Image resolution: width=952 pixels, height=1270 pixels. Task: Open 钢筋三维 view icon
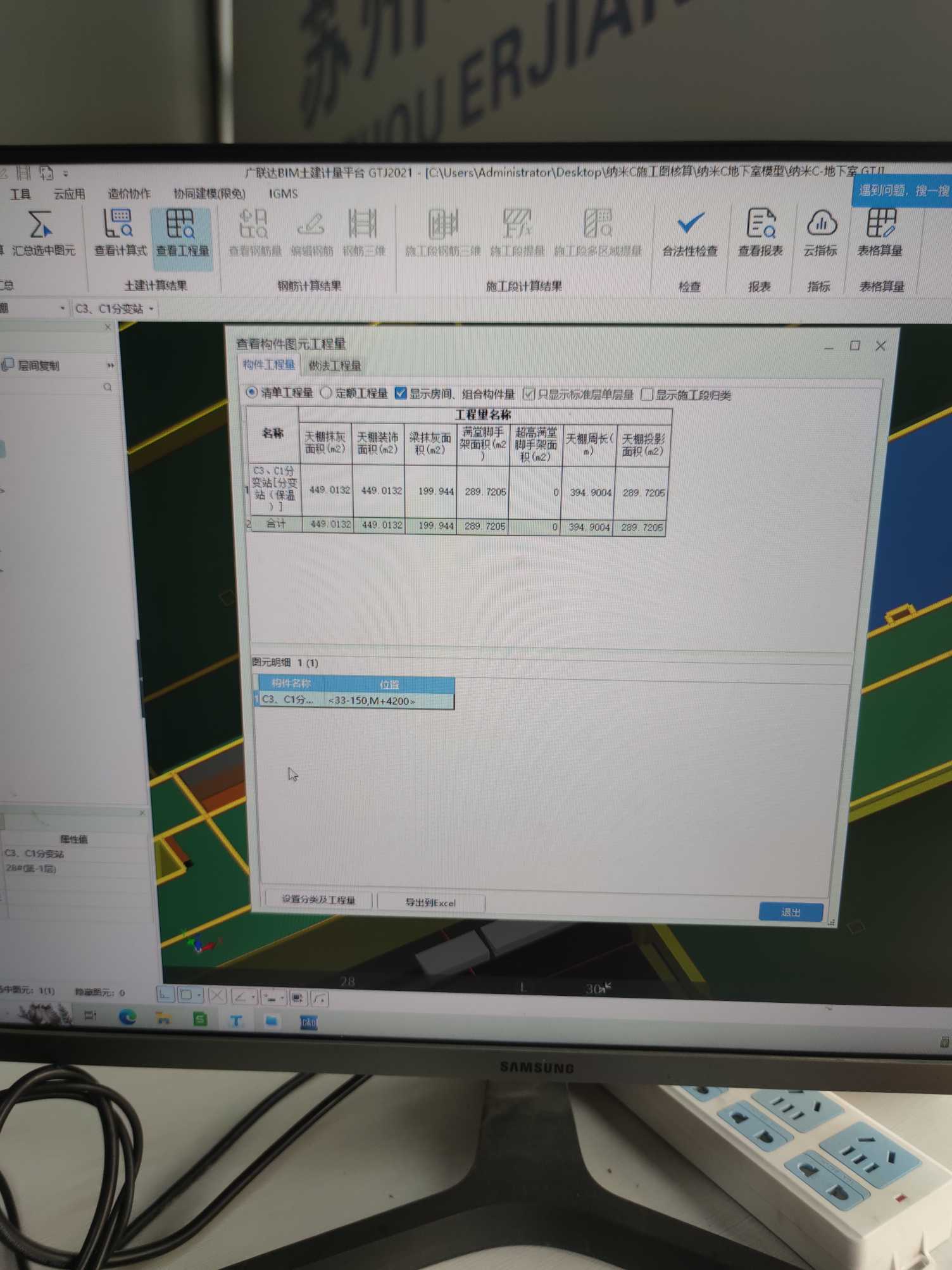pyautogui.click(x=363, y=225)
